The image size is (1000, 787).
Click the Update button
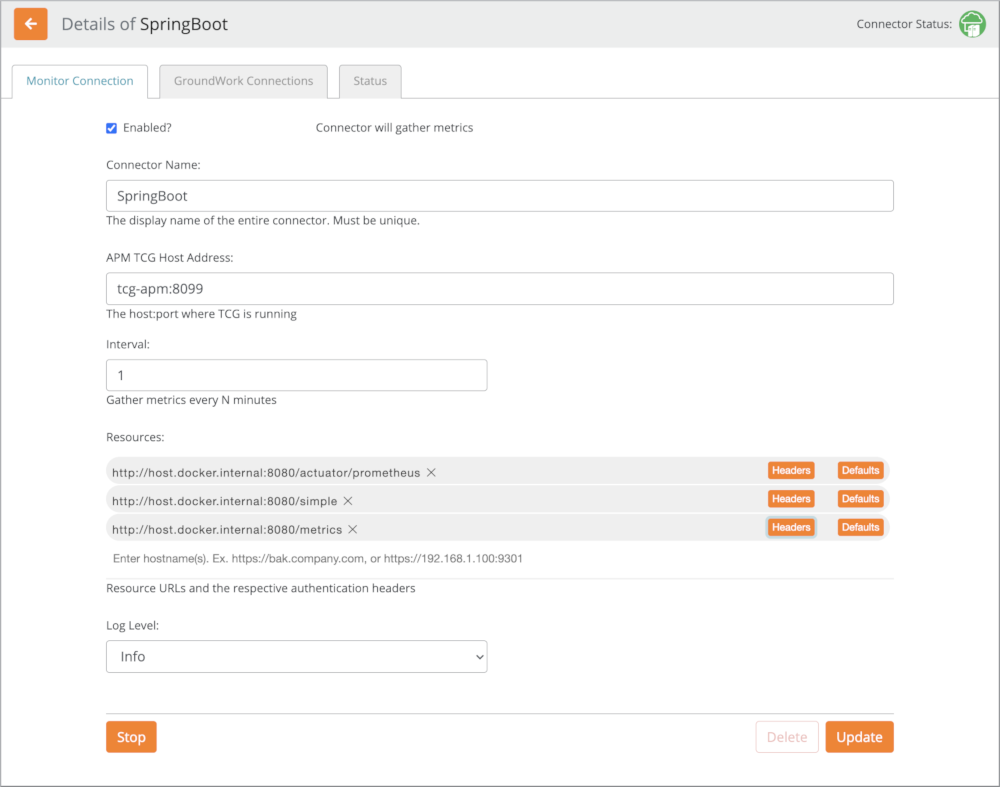click(859, 737)
